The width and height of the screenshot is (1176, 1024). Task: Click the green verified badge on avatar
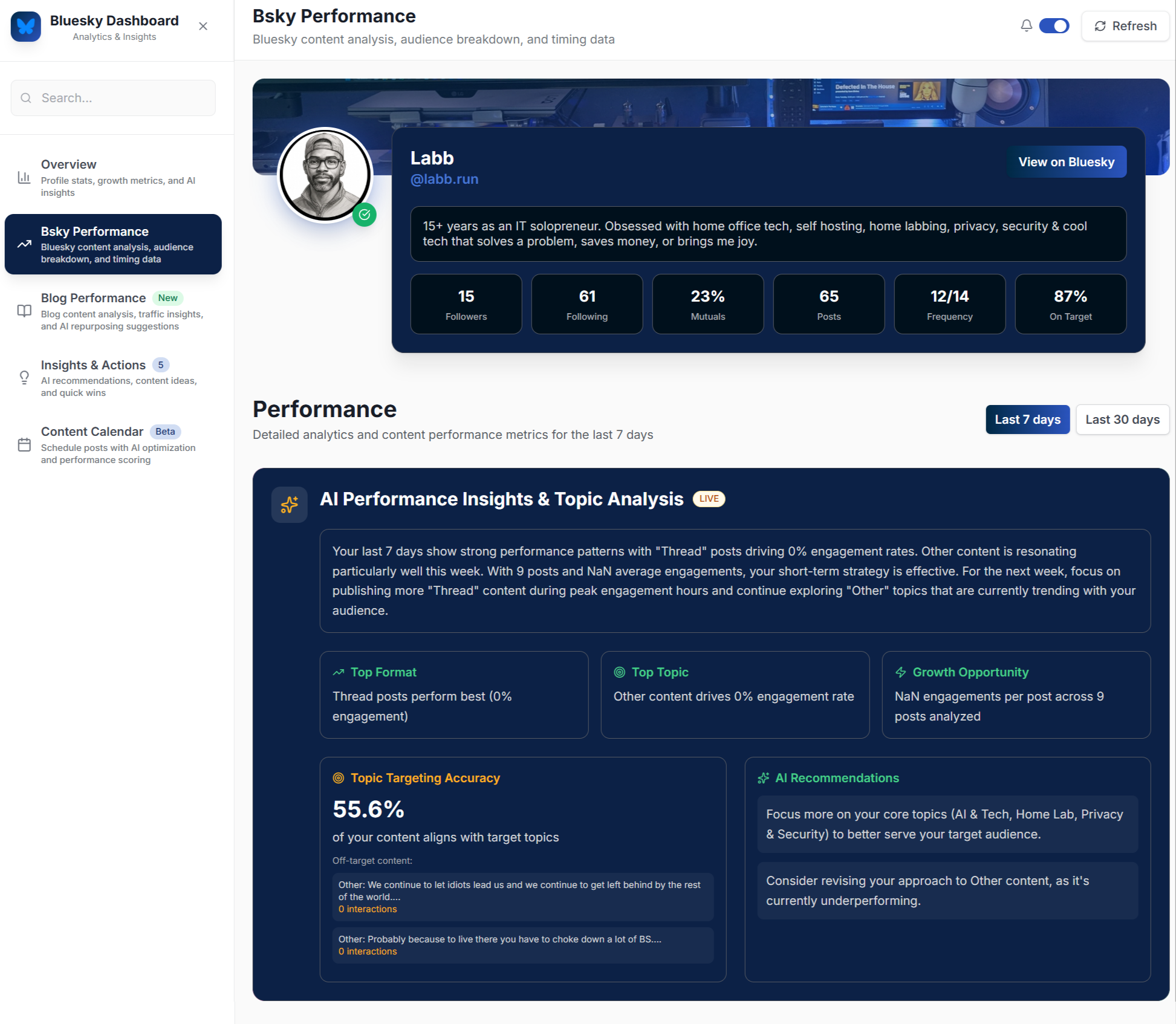click(365, 215)
